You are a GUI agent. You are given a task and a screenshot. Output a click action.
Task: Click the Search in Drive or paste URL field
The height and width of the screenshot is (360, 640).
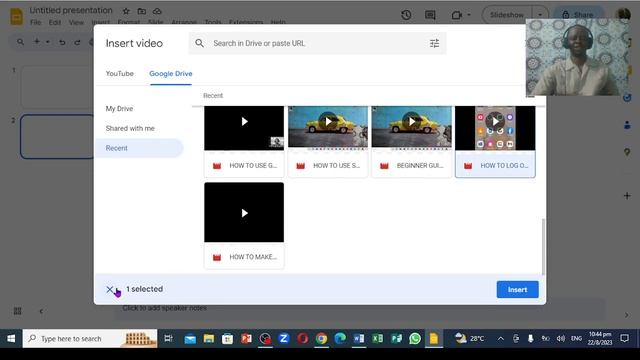coord(317,43)
